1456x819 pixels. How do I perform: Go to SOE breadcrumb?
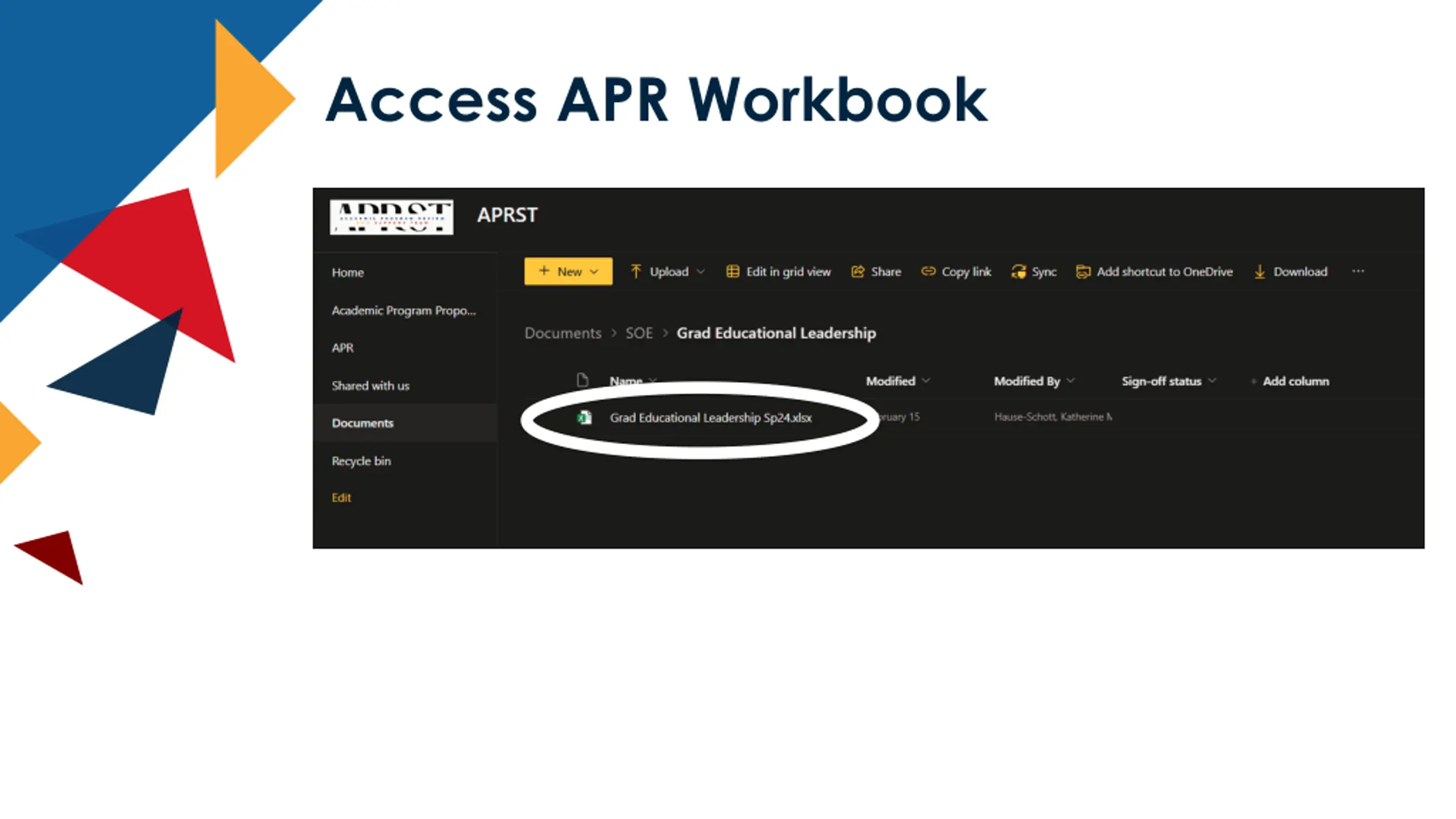[639, 333]
